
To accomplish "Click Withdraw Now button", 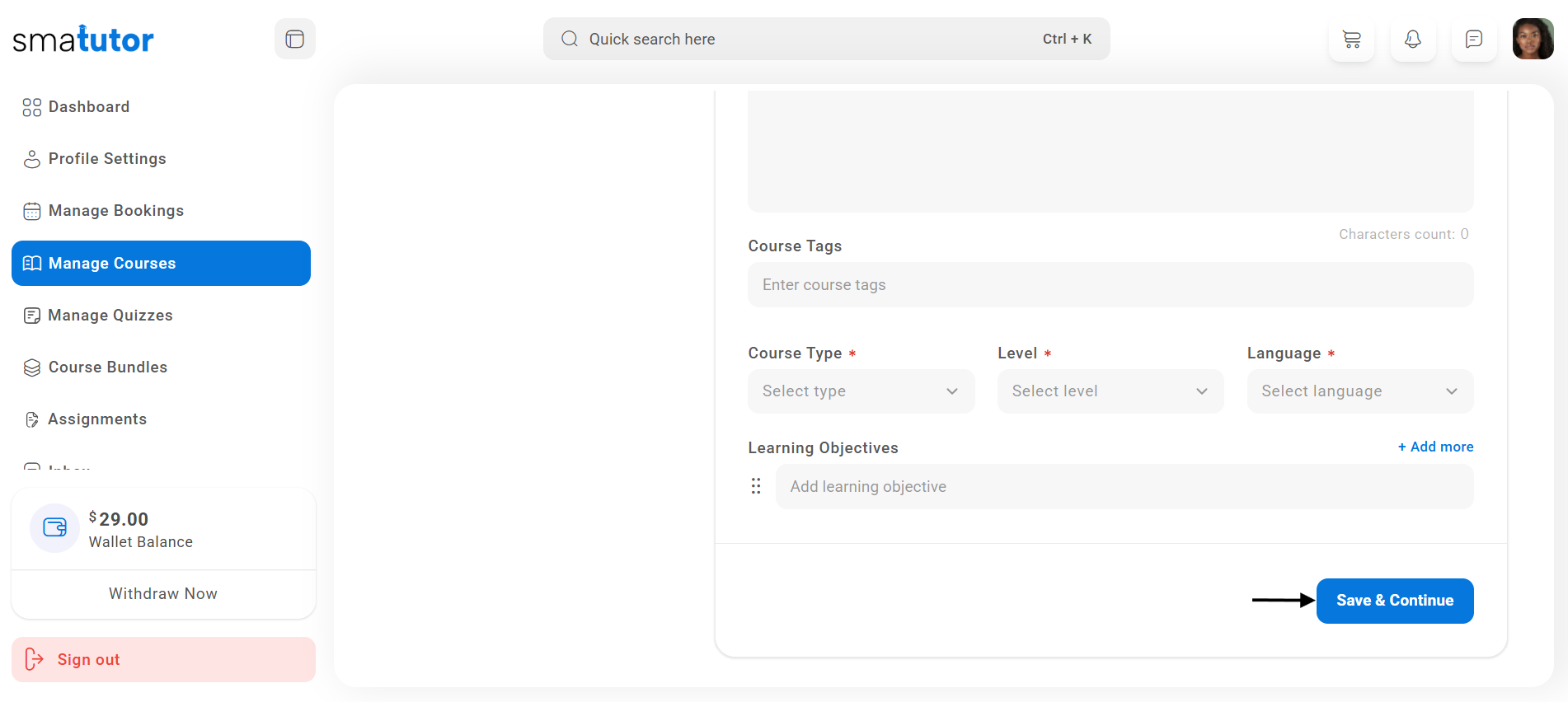I will tap(163, 594).
